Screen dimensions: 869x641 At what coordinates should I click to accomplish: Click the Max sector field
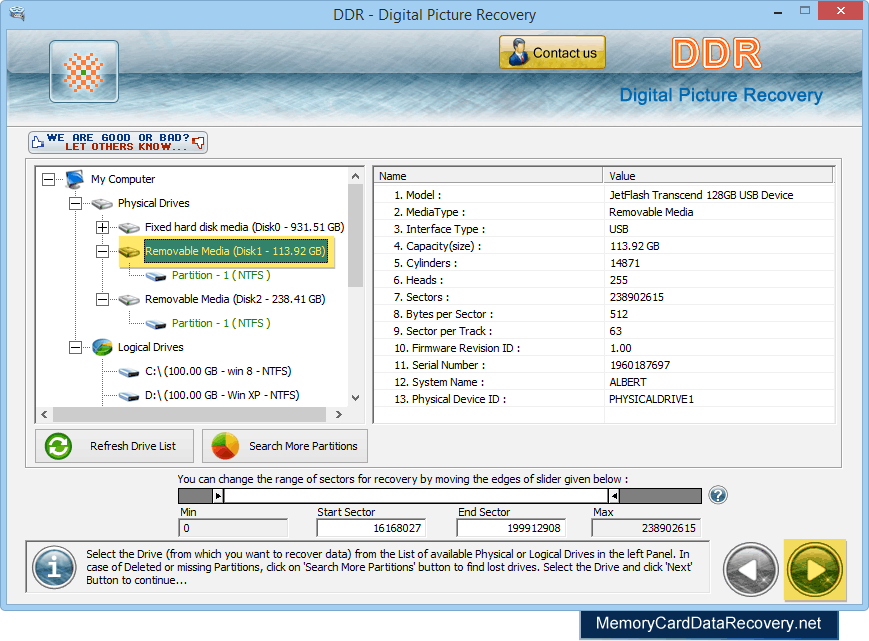point(646,528)
